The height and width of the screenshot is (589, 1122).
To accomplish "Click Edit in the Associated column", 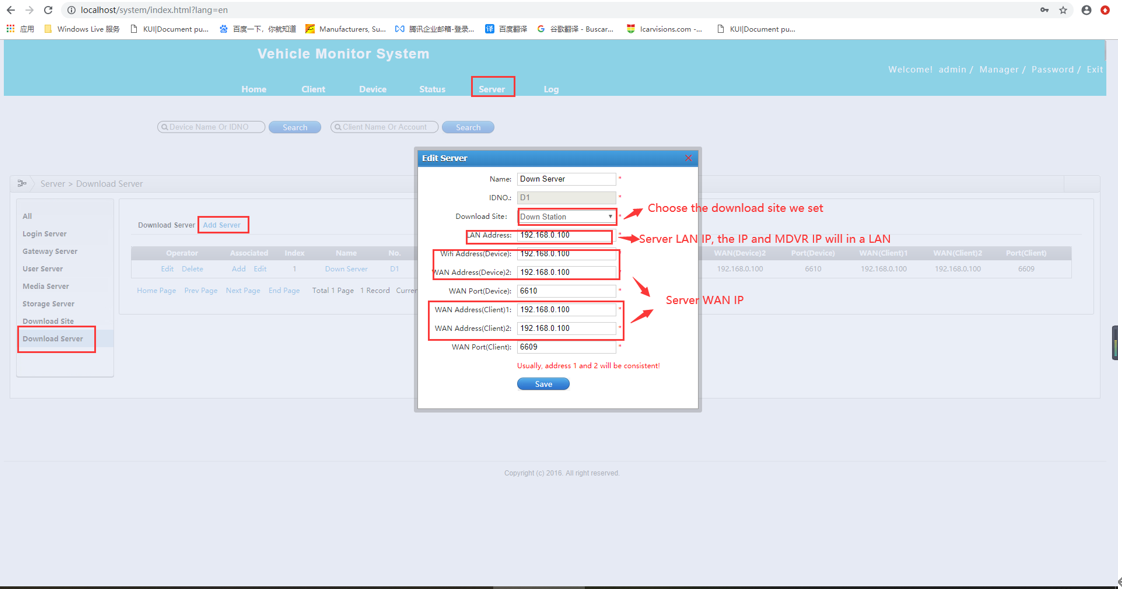I will coord(260,269).
